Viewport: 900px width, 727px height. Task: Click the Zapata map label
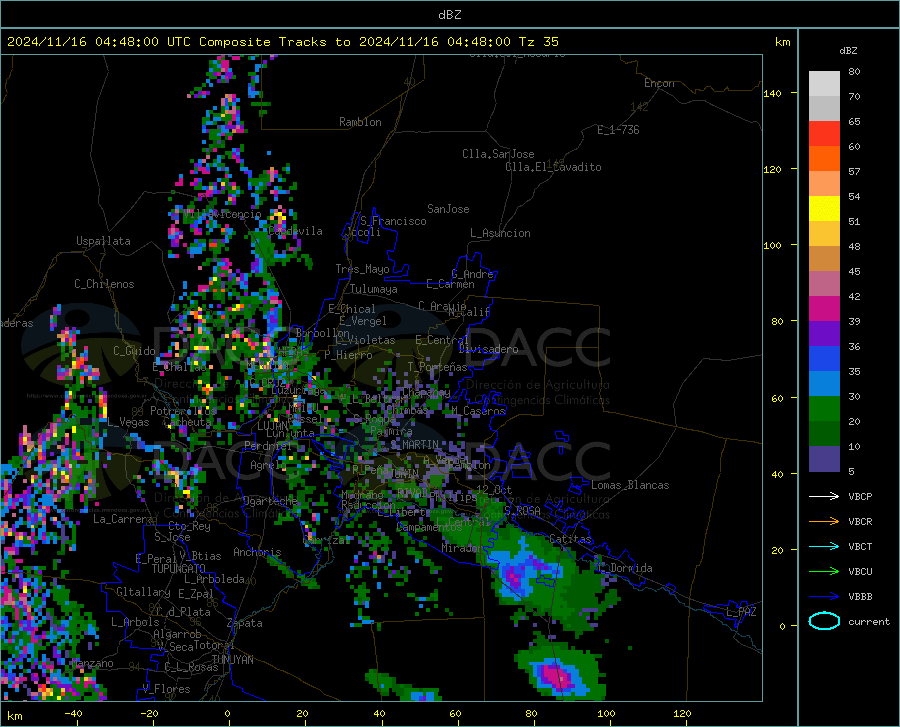click(245, 623)
